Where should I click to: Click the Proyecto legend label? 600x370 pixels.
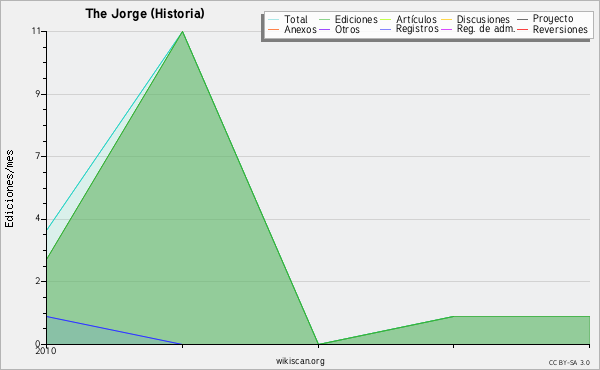pyautogui.click(x=553, y=19)
